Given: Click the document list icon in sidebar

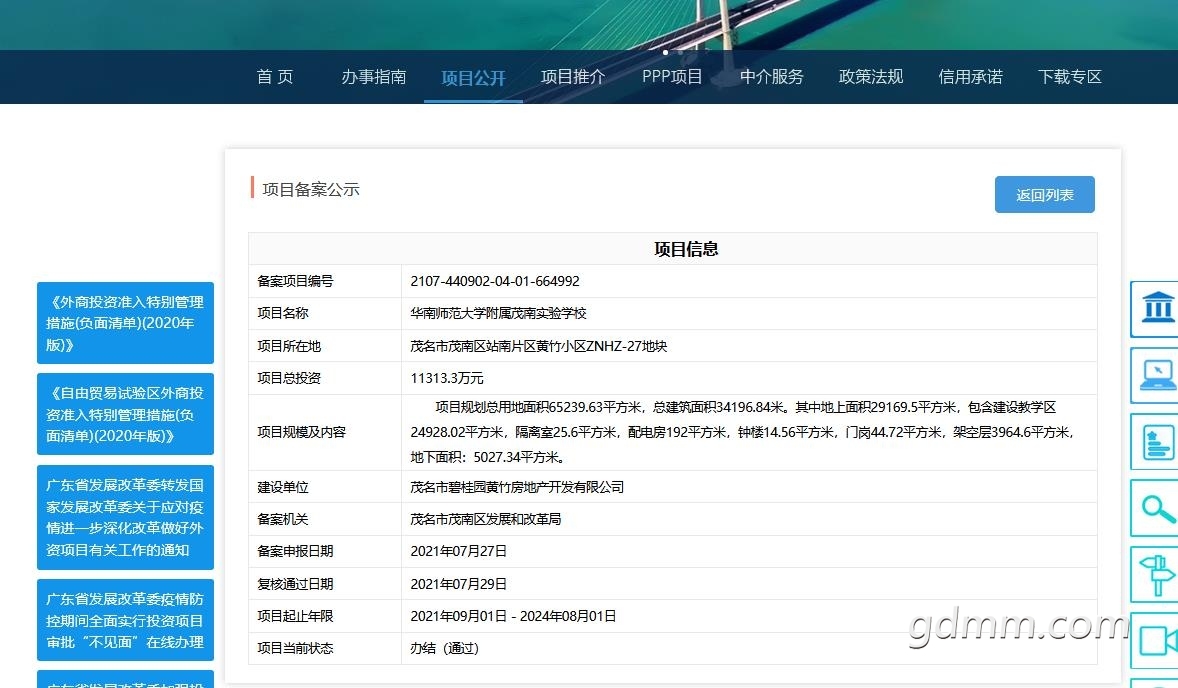Looking at the screenshot, I should pyautogui.click(x=1155, y=442).
